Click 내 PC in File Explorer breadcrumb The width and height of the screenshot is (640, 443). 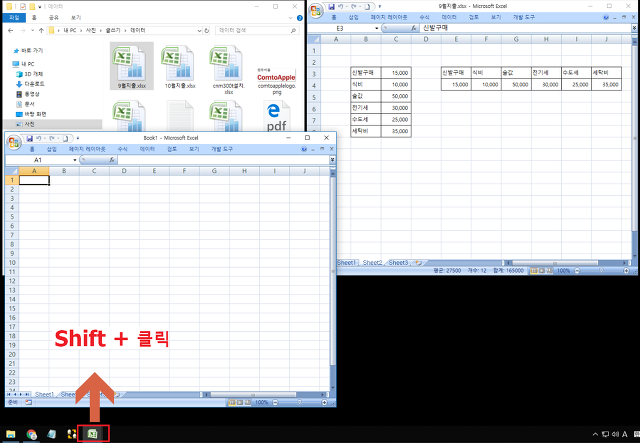[x=70, y=31]
